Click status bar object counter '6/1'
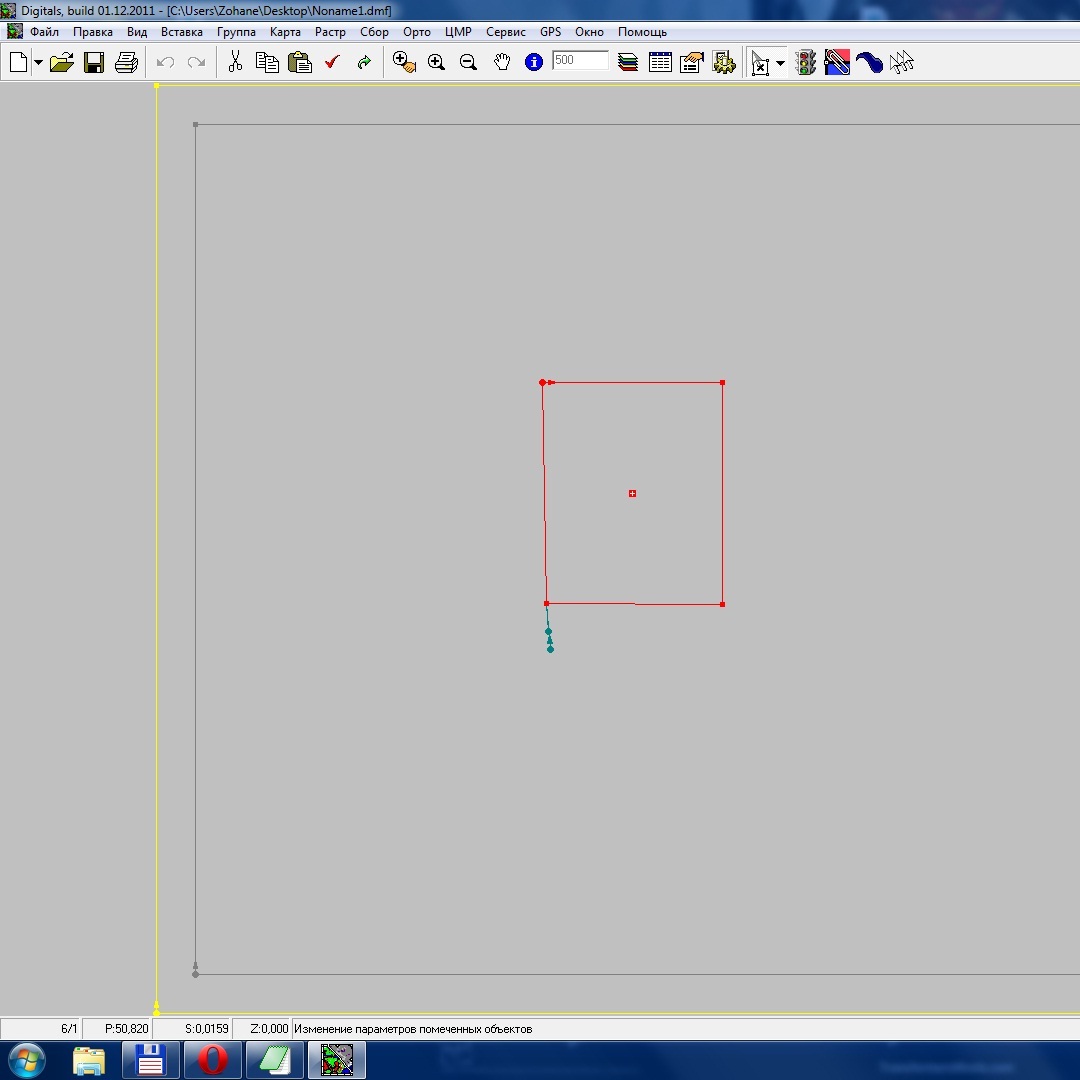Viewport: 1080px width, 1080px height. tap(69, 1028)
